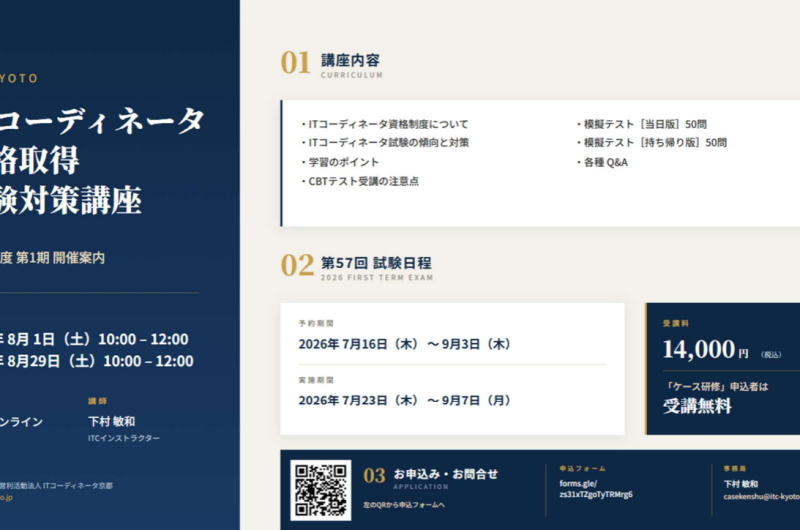
Task: Click the APPLICATION subtitle
Action: (x=421, y=487)
